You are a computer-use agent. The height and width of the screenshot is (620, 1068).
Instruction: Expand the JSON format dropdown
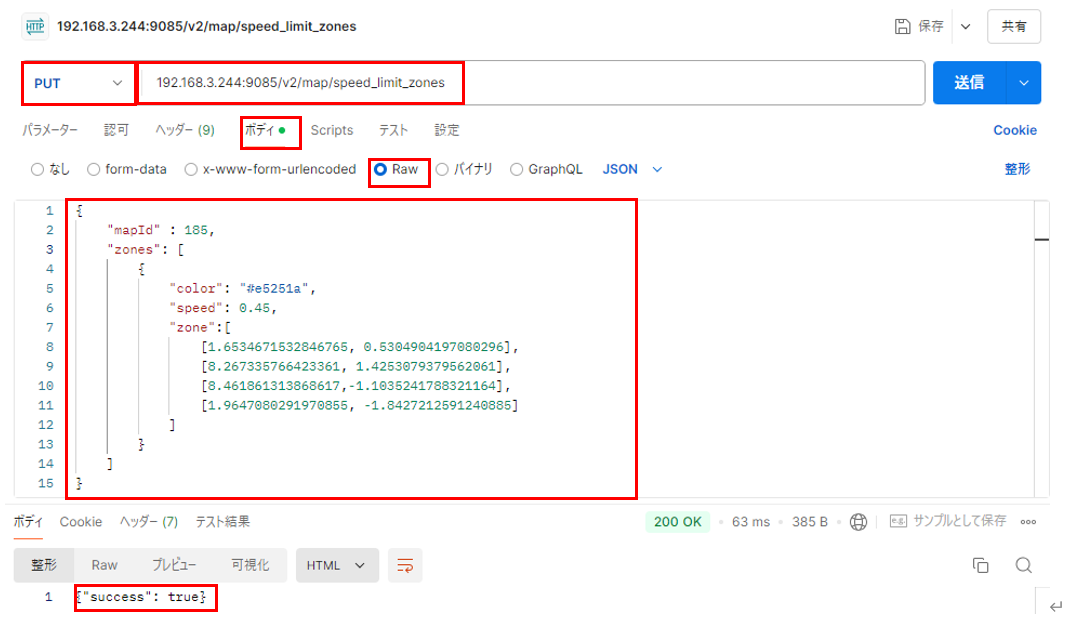[x=632, y=170]
